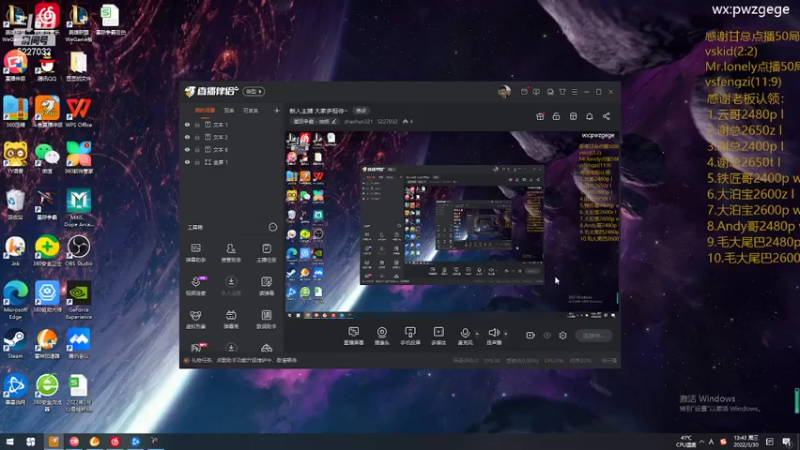Open the gift box icon above preview
This screenshot has width=800, height=450.
(540, 116)
